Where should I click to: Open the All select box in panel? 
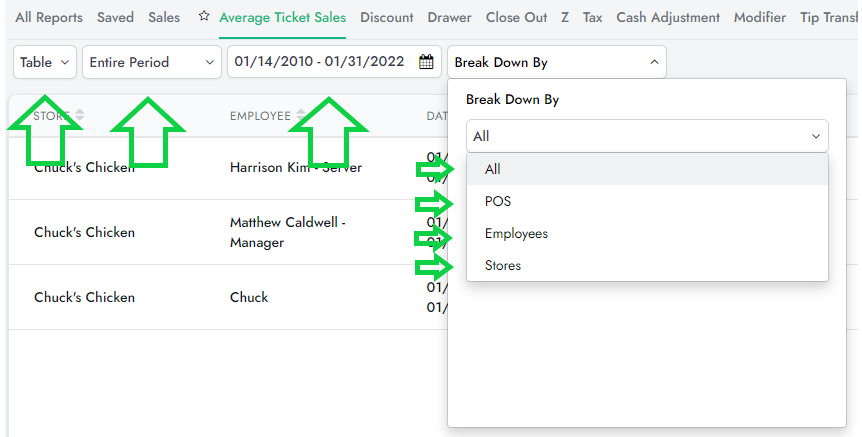pos(647,136)
